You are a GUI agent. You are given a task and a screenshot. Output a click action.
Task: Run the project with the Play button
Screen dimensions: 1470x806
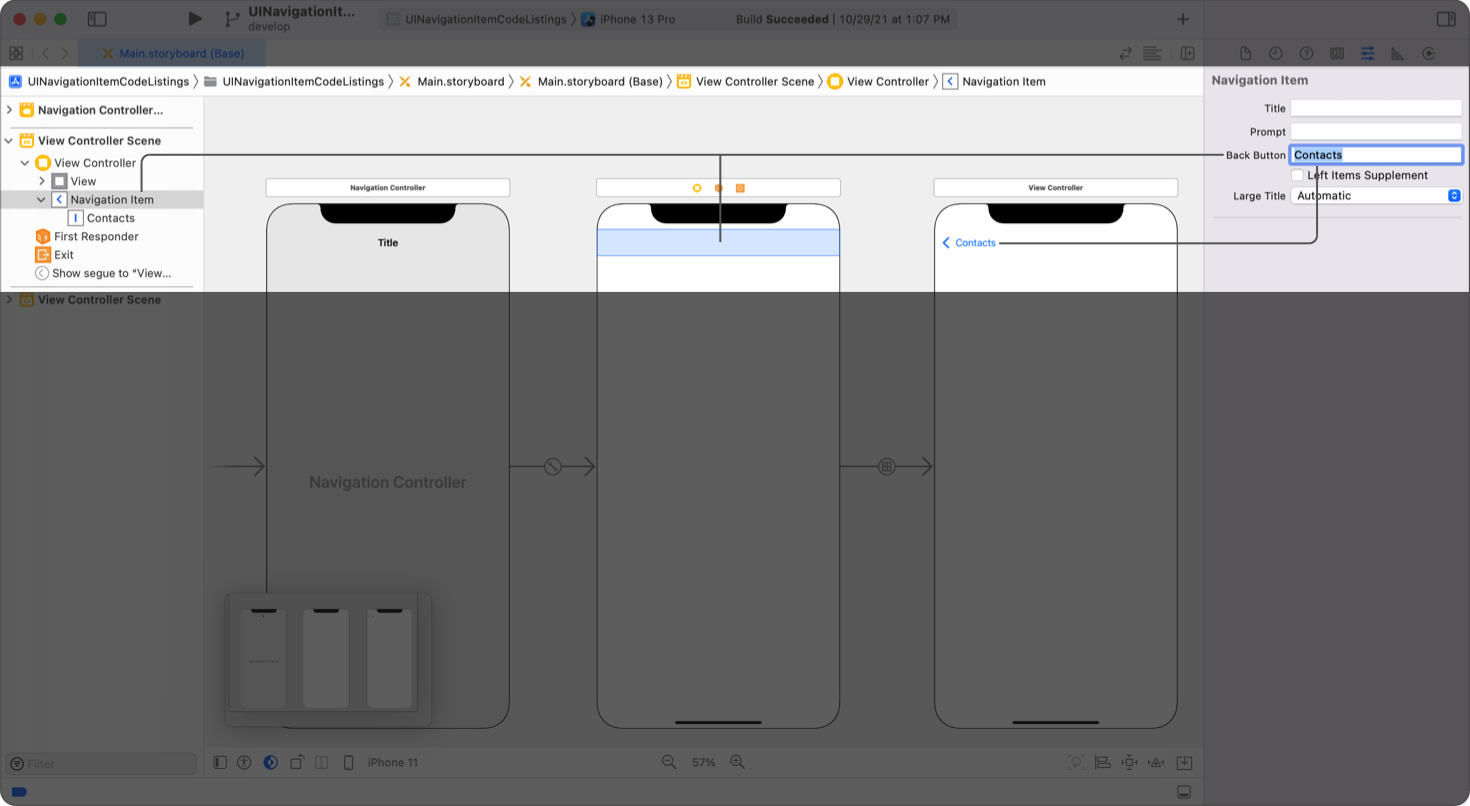point(194,18)
